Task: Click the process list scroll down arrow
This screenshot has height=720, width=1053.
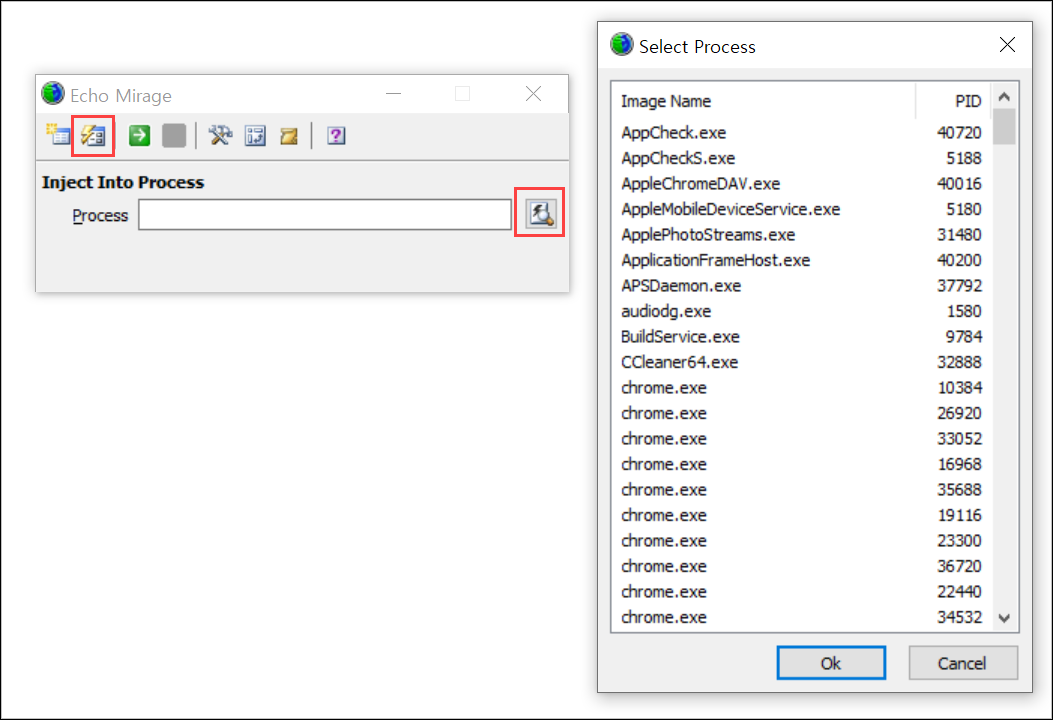Action: [x=1004, y=618]
